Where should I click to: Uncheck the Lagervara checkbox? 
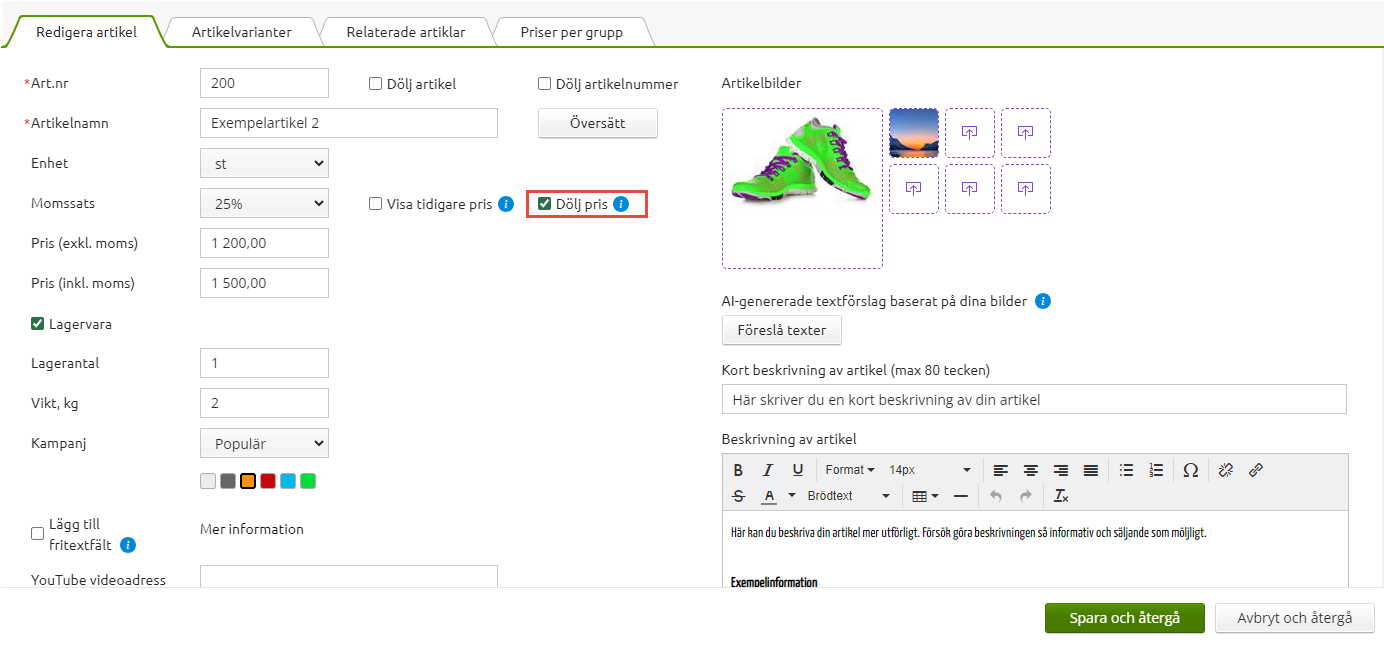38,324
